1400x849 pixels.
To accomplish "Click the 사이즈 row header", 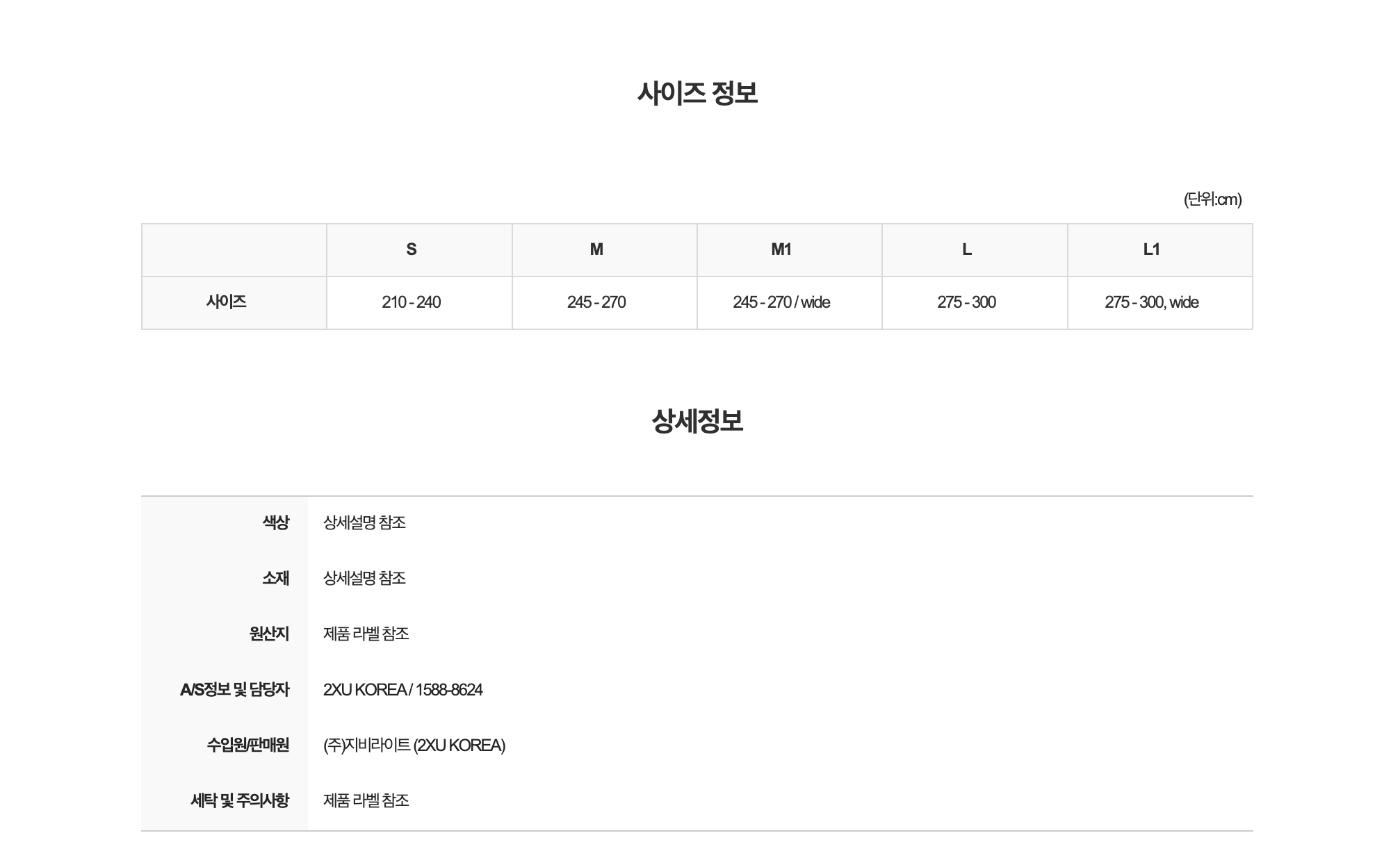I will click(227, 302).
